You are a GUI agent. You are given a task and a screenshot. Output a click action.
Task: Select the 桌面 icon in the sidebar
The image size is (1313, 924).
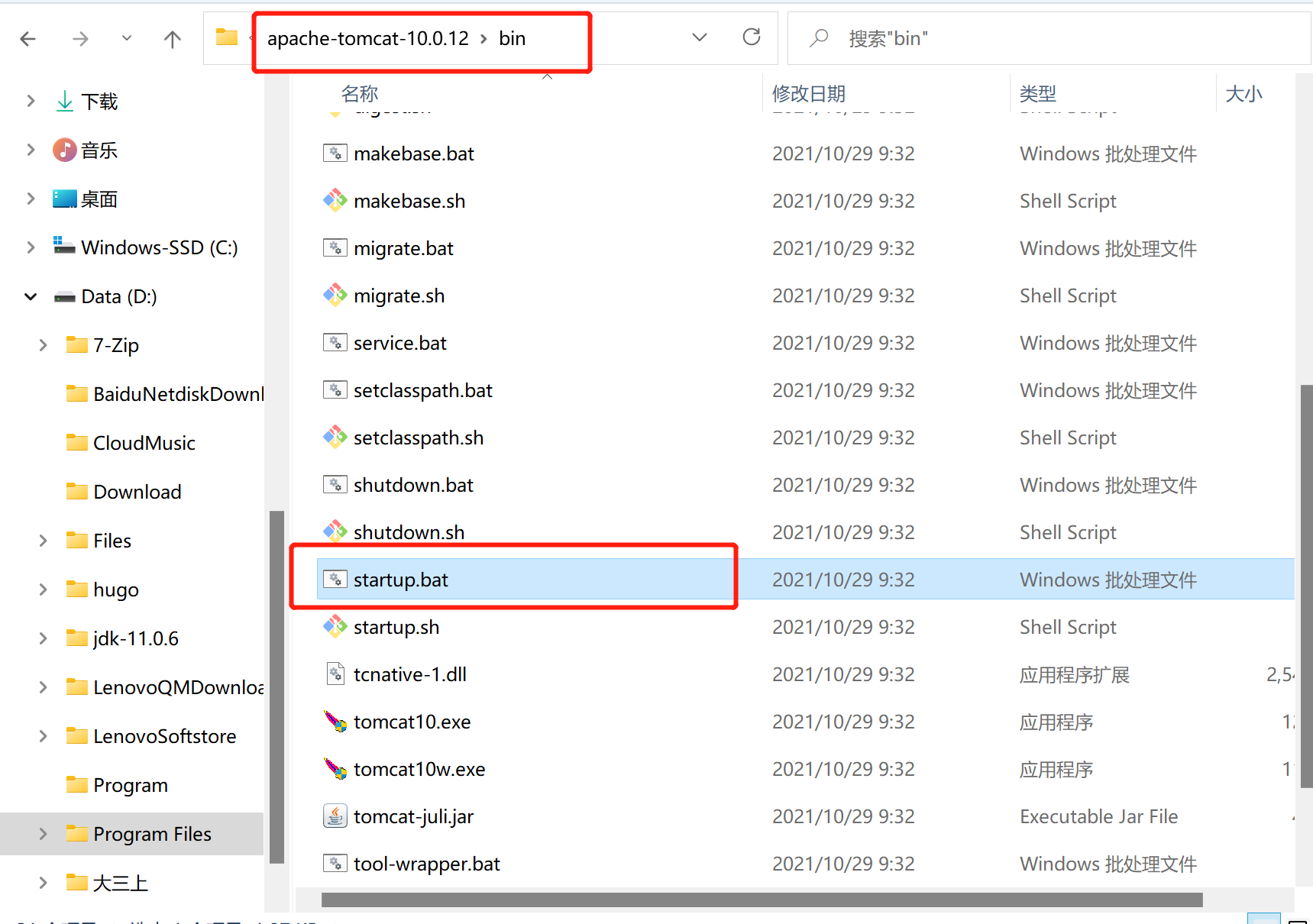(x=65, y=199)
